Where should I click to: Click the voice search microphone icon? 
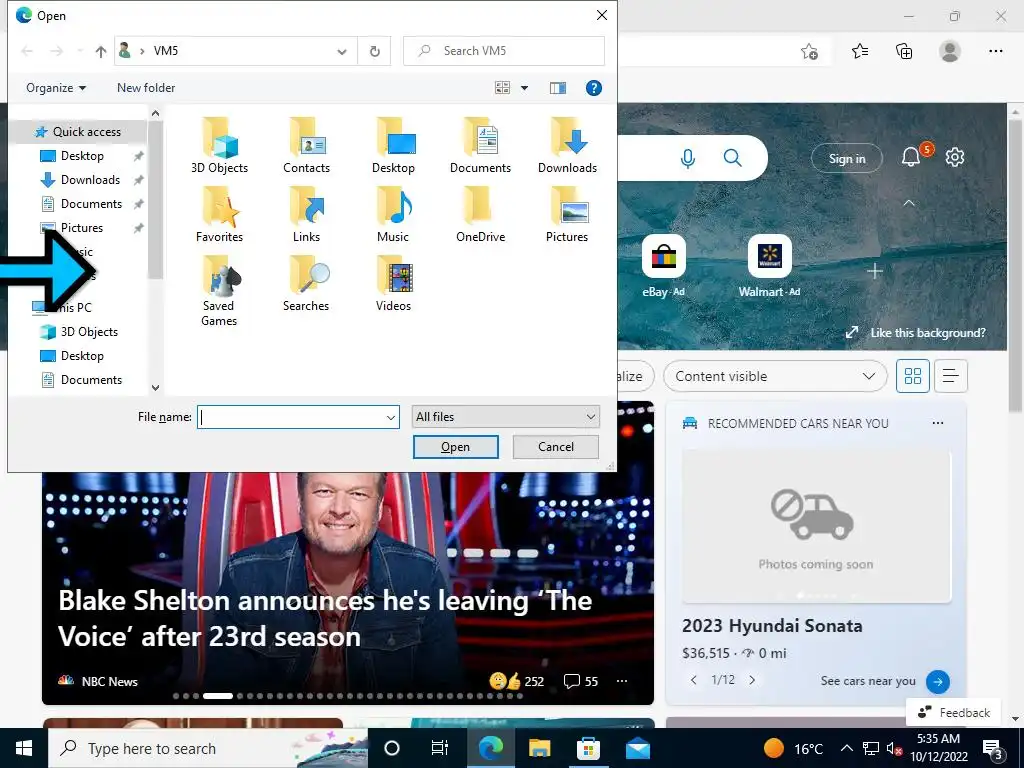pyautogui.click(x=688, y=158)
